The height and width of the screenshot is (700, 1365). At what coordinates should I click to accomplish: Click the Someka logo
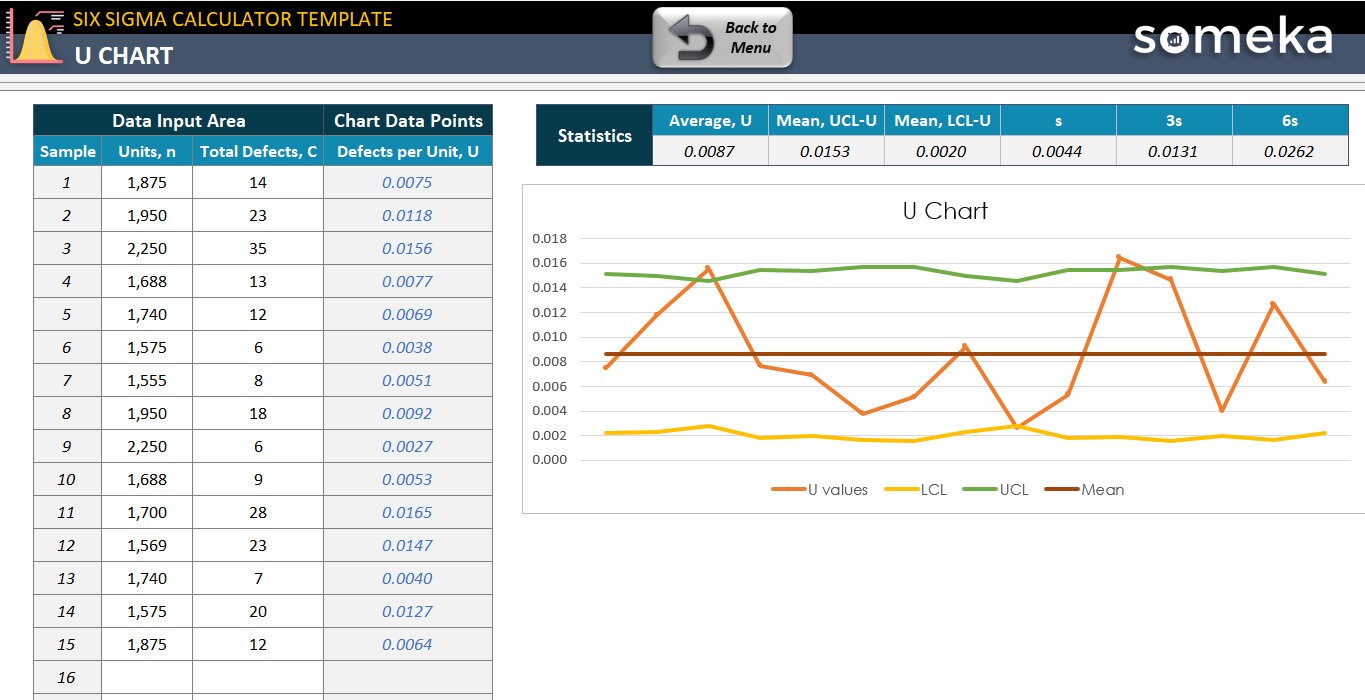click(1232, 37)
